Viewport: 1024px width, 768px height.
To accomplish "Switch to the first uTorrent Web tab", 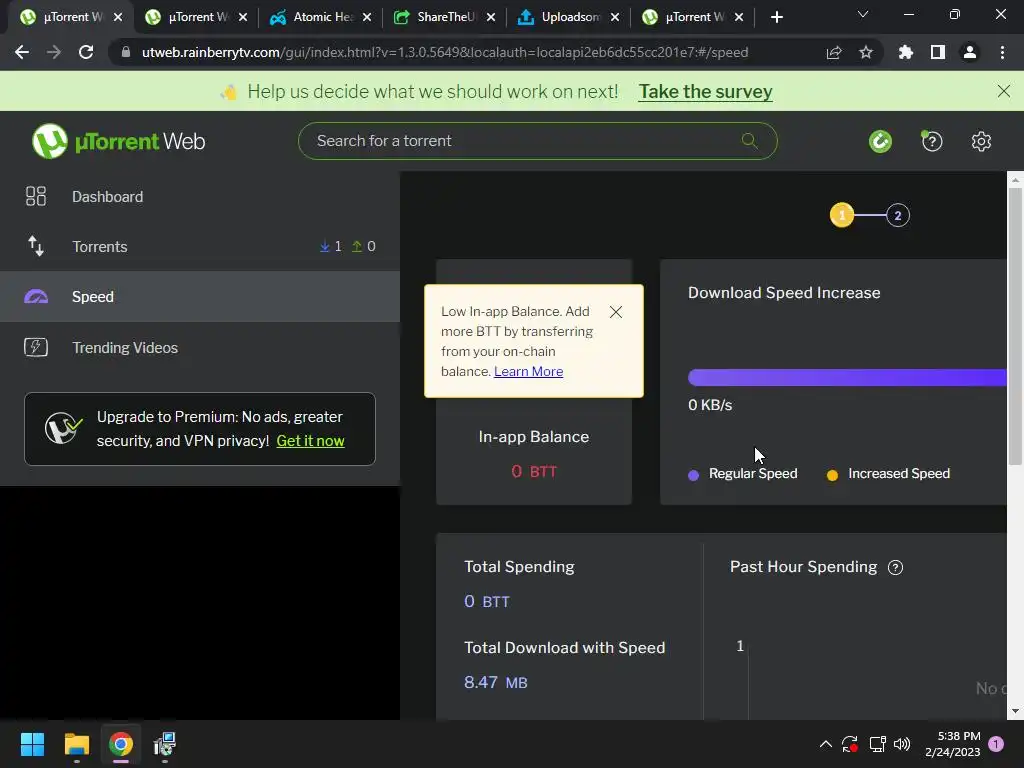I will (x=71, y=17).
